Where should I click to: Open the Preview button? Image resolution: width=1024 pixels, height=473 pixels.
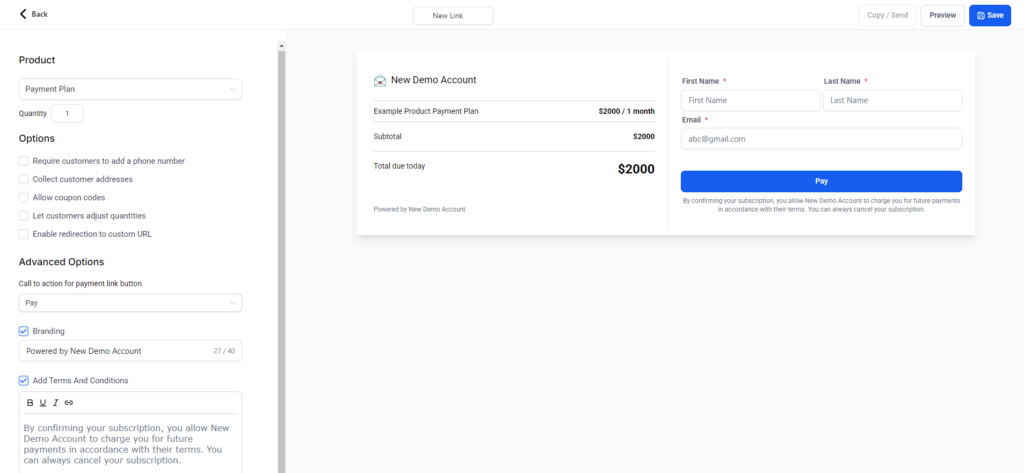point(942,15)
